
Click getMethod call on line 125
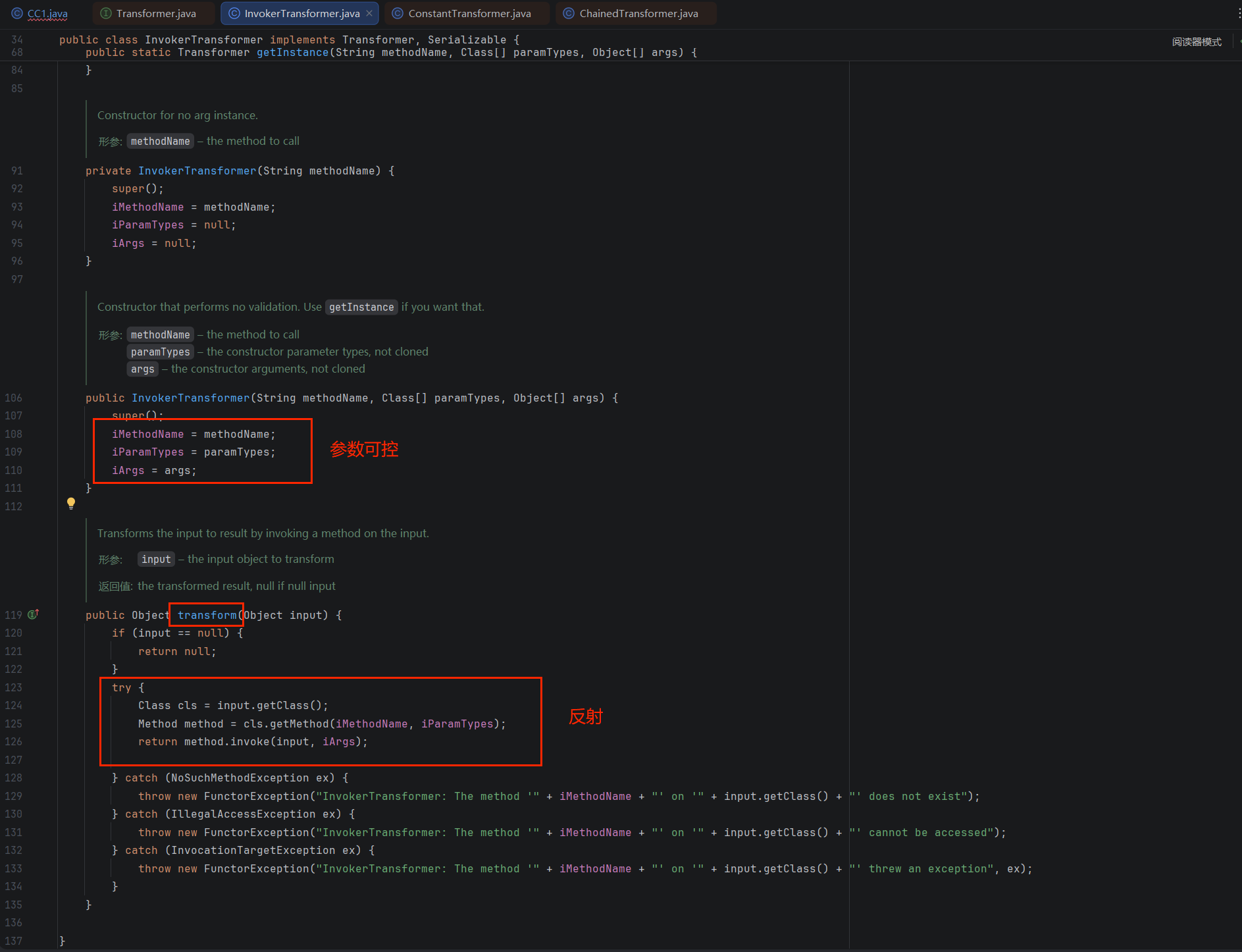[x=299, y=724]
